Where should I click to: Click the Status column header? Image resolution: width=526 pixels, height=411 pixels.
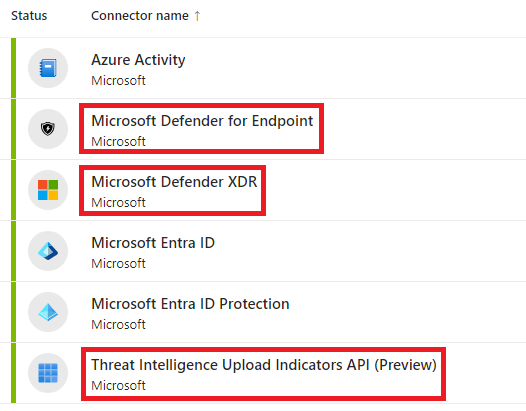pos(29,16)
